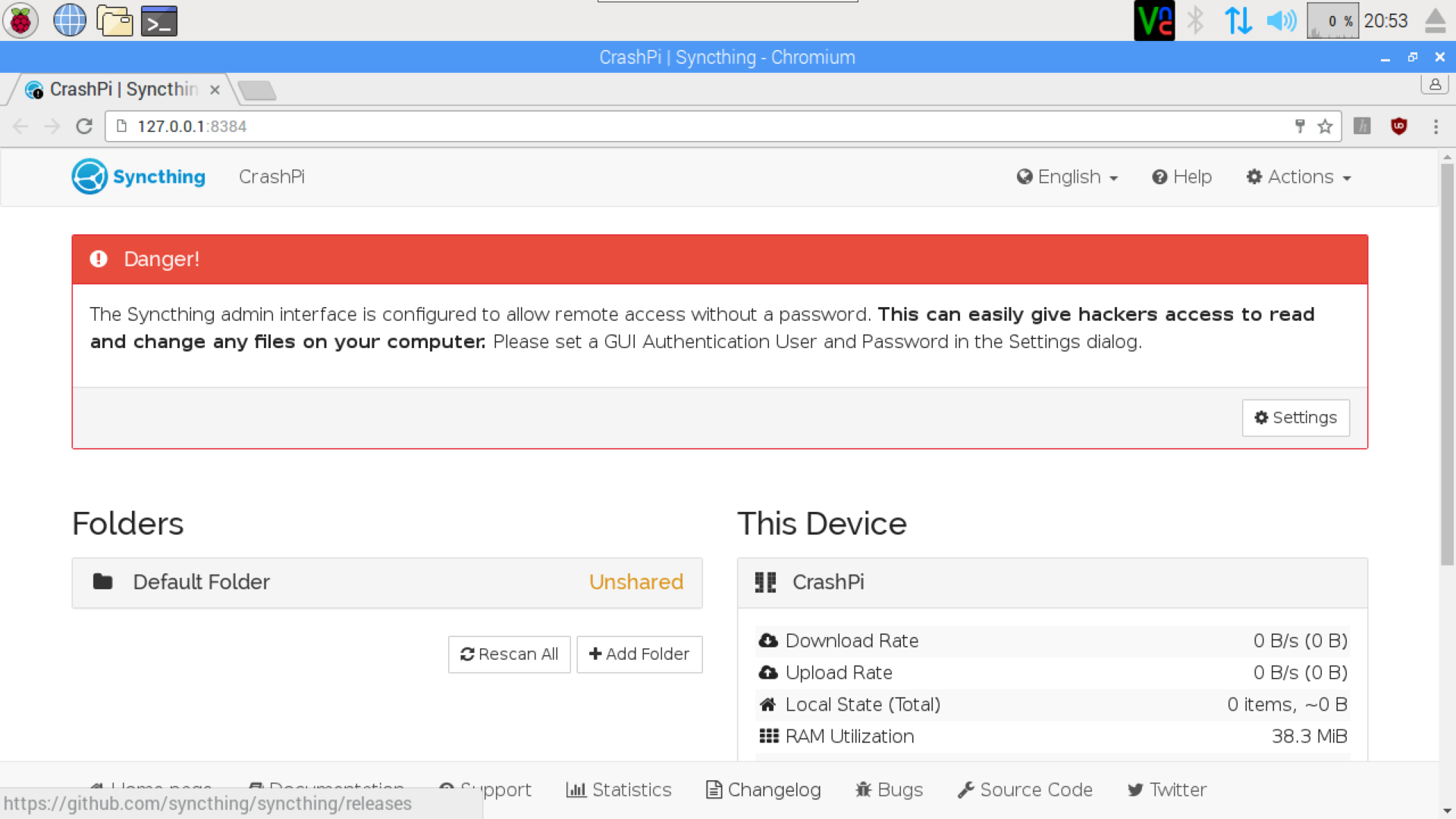Open the Raspberry Pi menu icon

(x=20, y=20)
